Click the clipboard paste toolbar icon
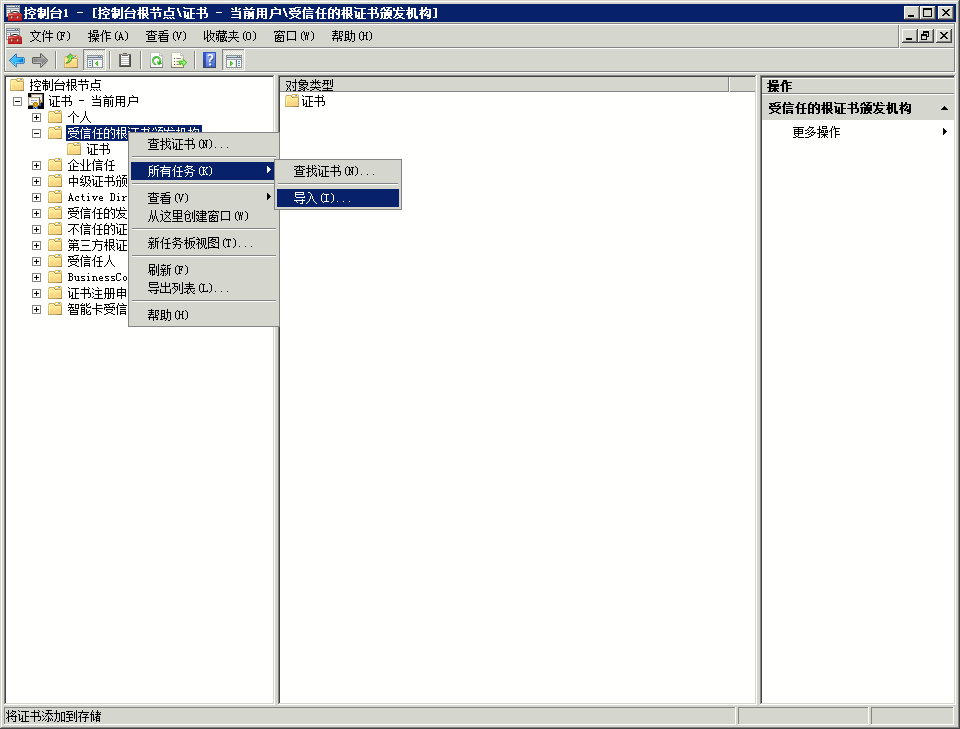960x729 pixels. (125, 60)
